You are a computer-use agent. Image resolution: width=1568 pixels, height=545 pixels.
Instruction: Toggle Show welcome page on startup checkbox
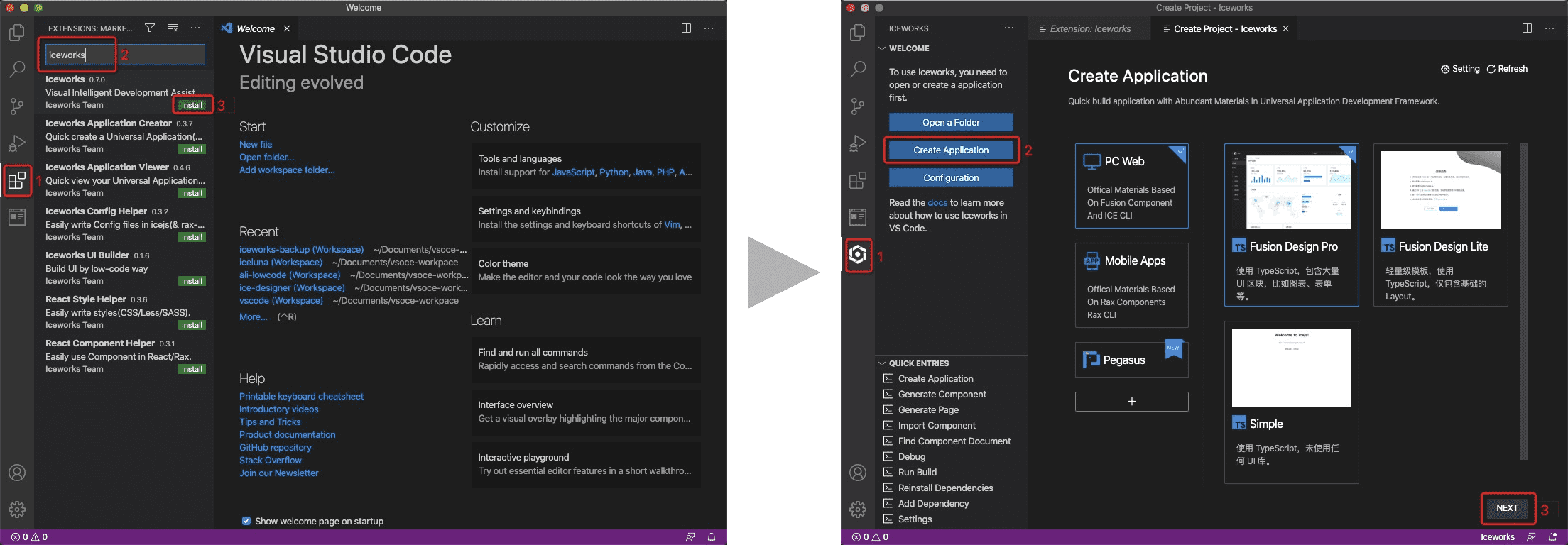(x=246, y=521)
